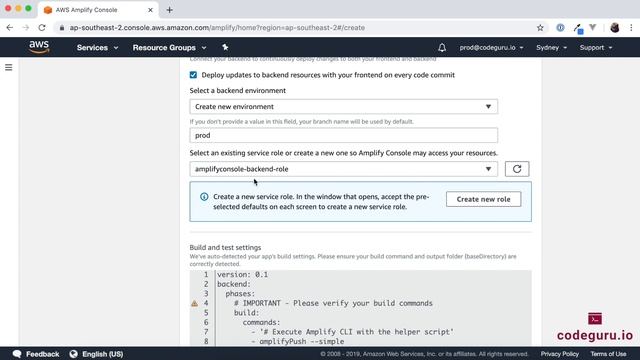
Task: Open the prod@codeguru.io account menu
Action: point(491,48)
